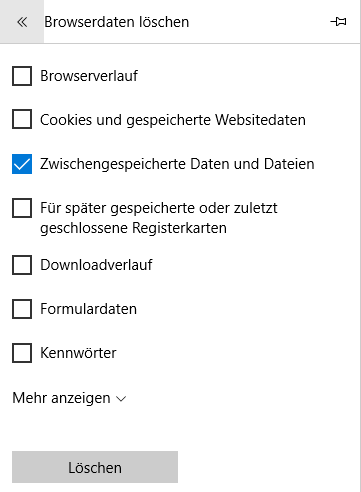Select the Downloadverlauf checkbox
361x492 pixels.
point(22,265)
